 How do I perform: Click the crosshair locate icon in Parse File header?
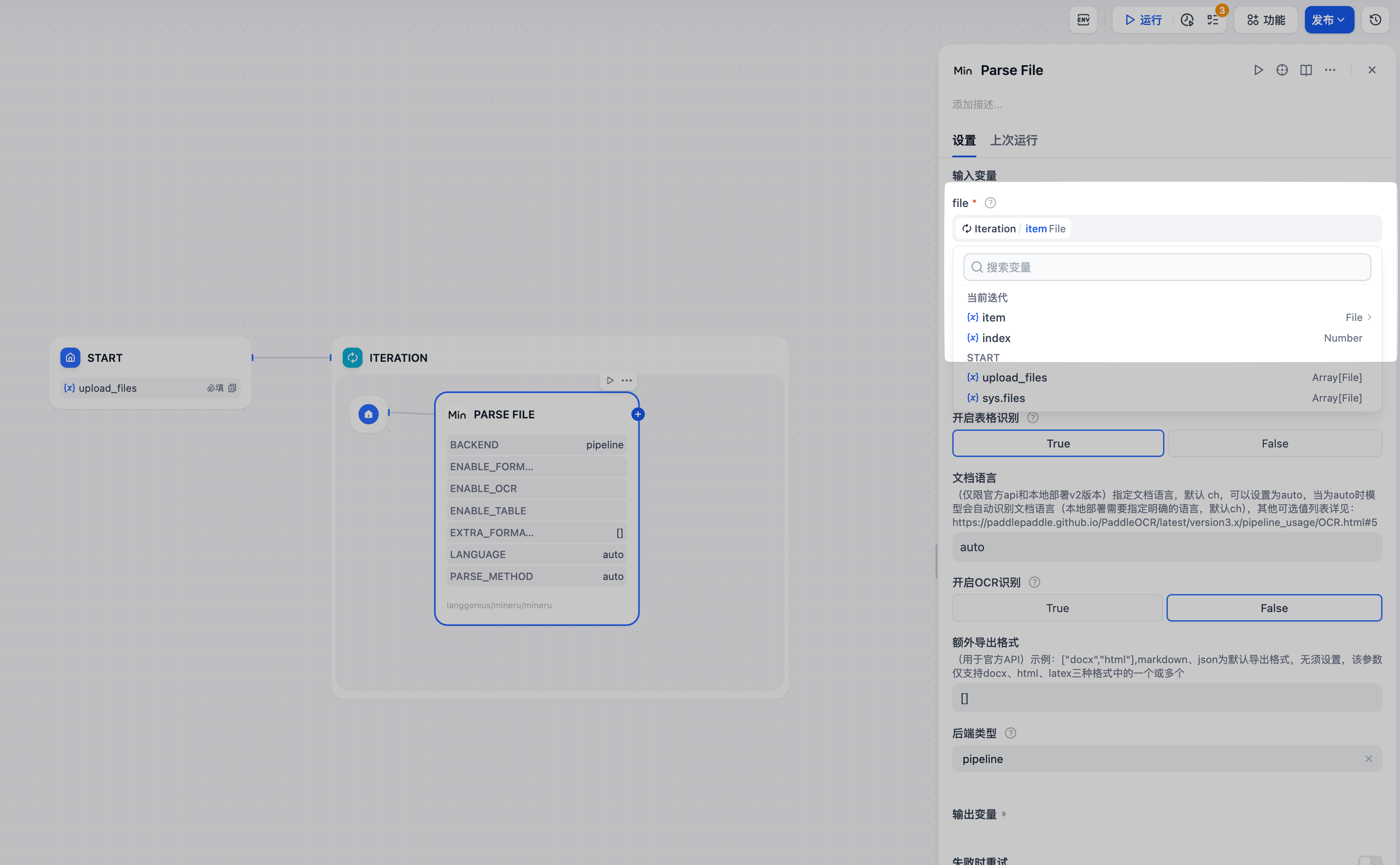tap(1282, 70)
